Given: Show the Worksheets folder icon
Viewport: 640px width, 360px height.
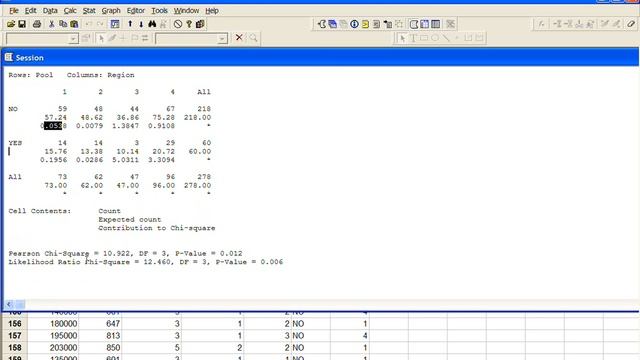Looking at the screenshot, I should pyautogui.click(x=333, y=24).
